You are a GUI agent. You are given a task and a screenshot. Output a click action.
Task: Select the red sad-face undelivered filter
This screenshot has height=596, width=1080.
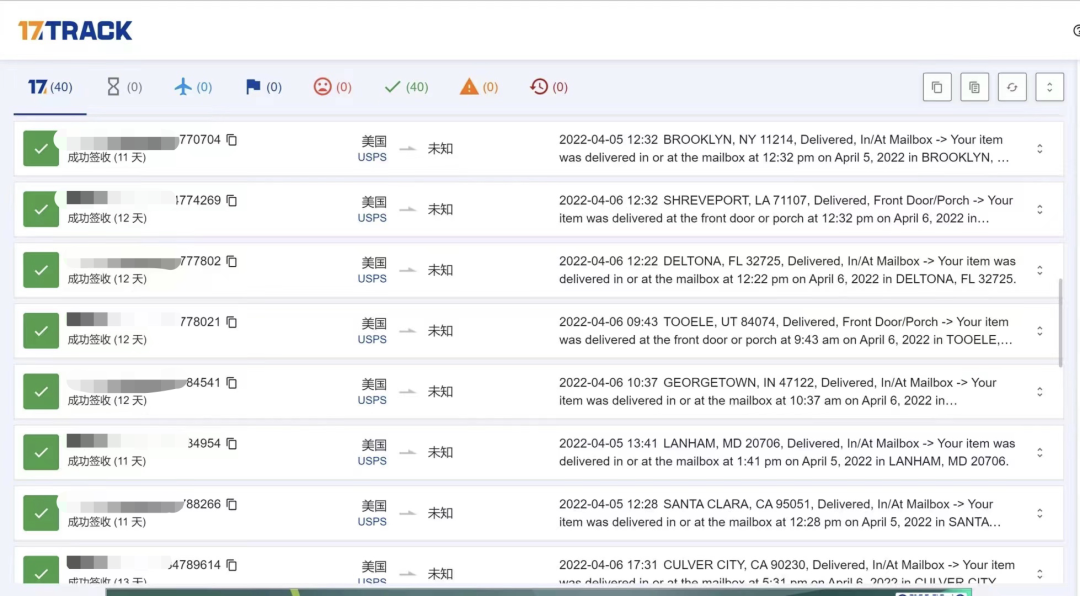[332, 87]
